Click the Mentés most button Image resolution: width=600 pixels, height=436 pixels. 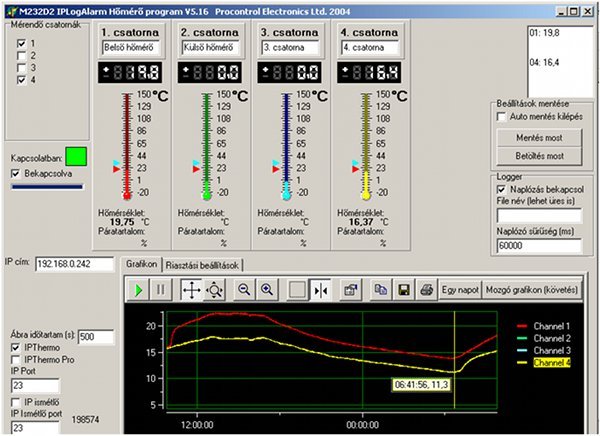coord(539,138)
